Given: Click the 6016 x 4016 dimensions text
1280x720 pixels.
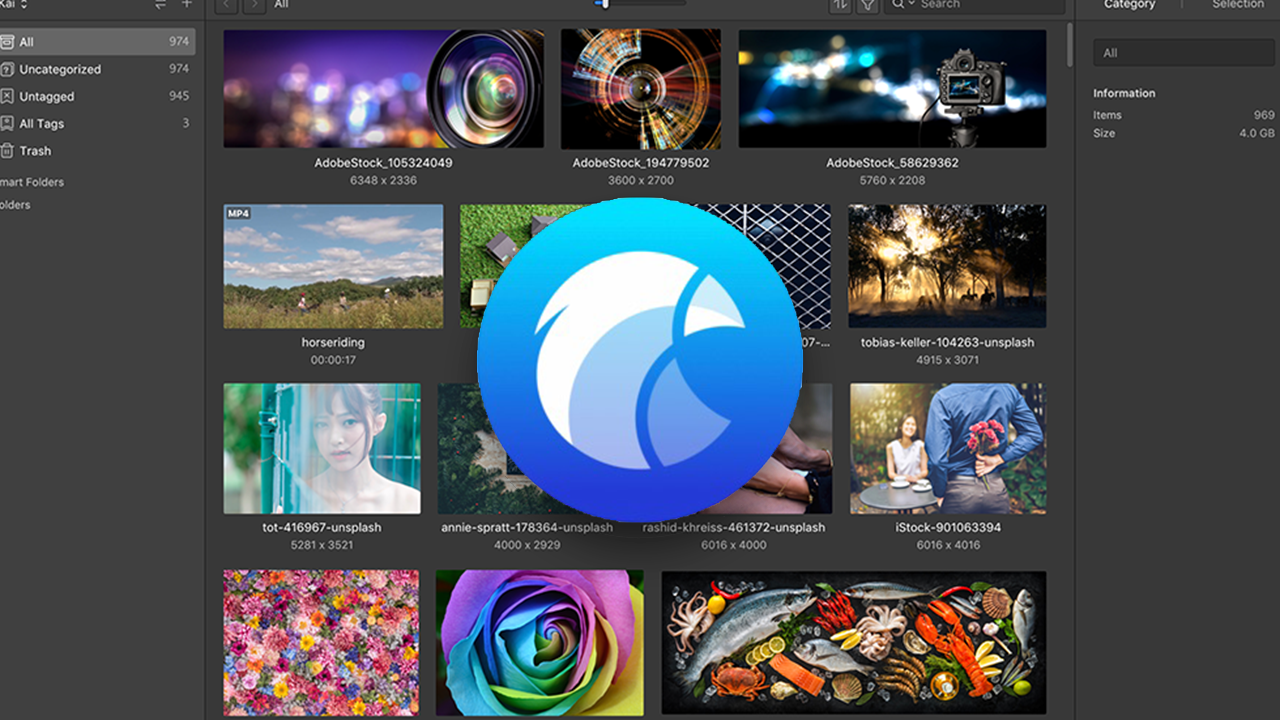Looking at the screenshot, I should 948,545.
